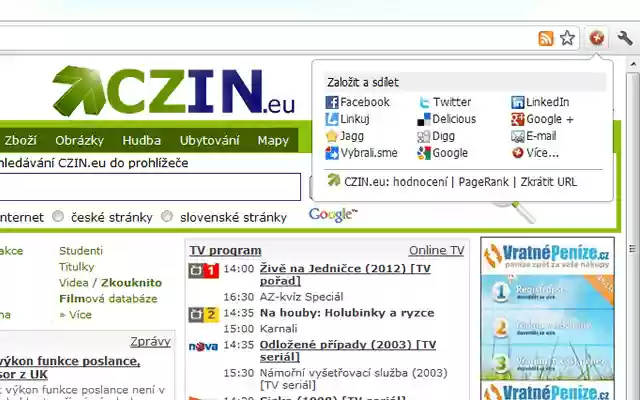Click the CT2 channel icon

click(x=204, y=314)
